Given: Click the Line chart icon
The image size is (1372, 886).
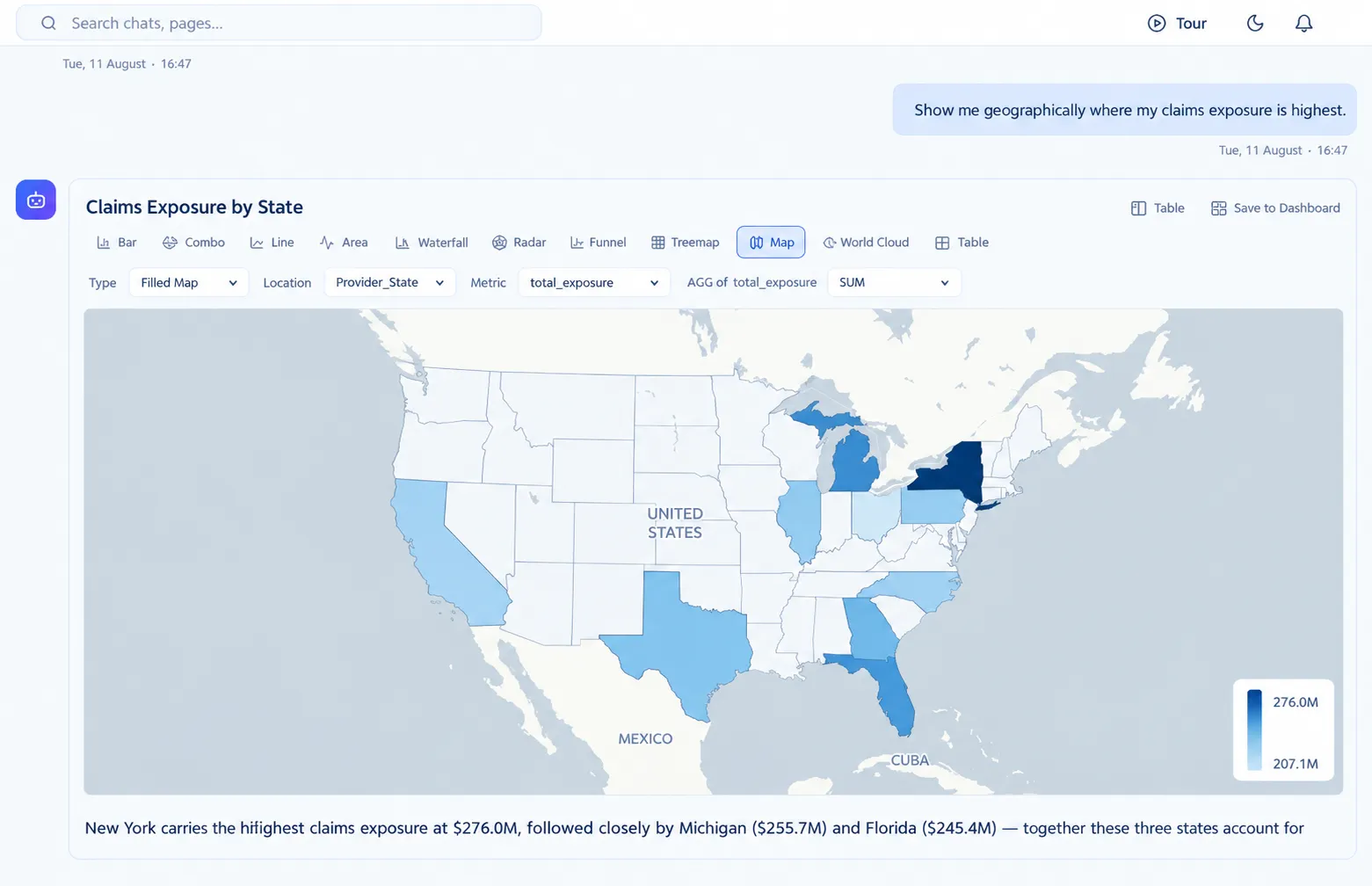Looking at the screenshot, I should (257, 243).
